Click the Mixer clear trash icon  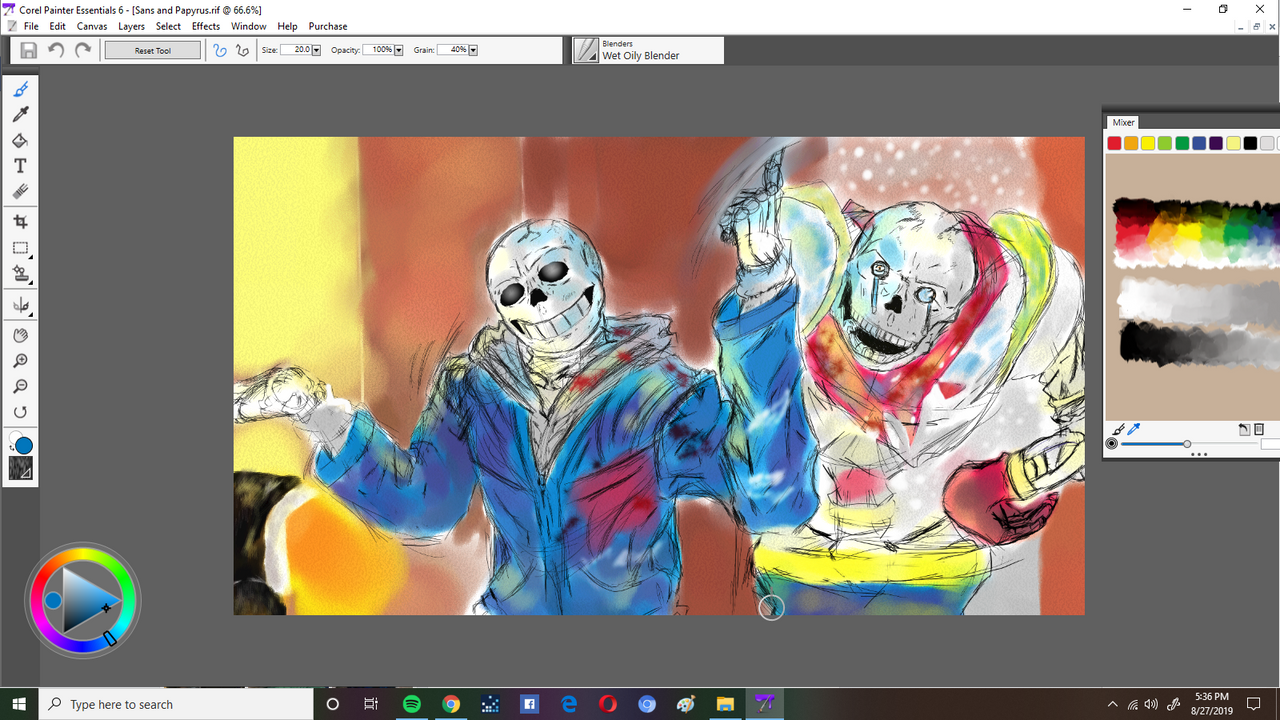point(1259,429)
